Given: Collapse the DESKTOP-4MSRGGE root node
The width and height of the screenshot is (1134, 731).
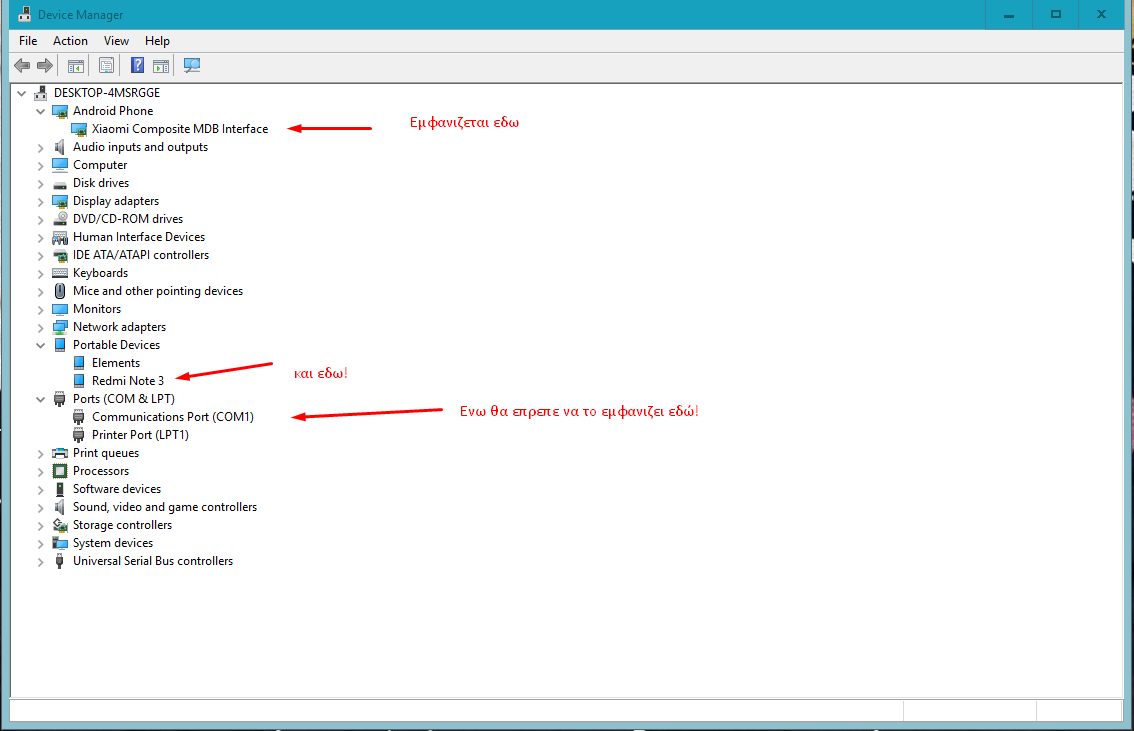Looking at the screenshot, I should pos(22,93).
